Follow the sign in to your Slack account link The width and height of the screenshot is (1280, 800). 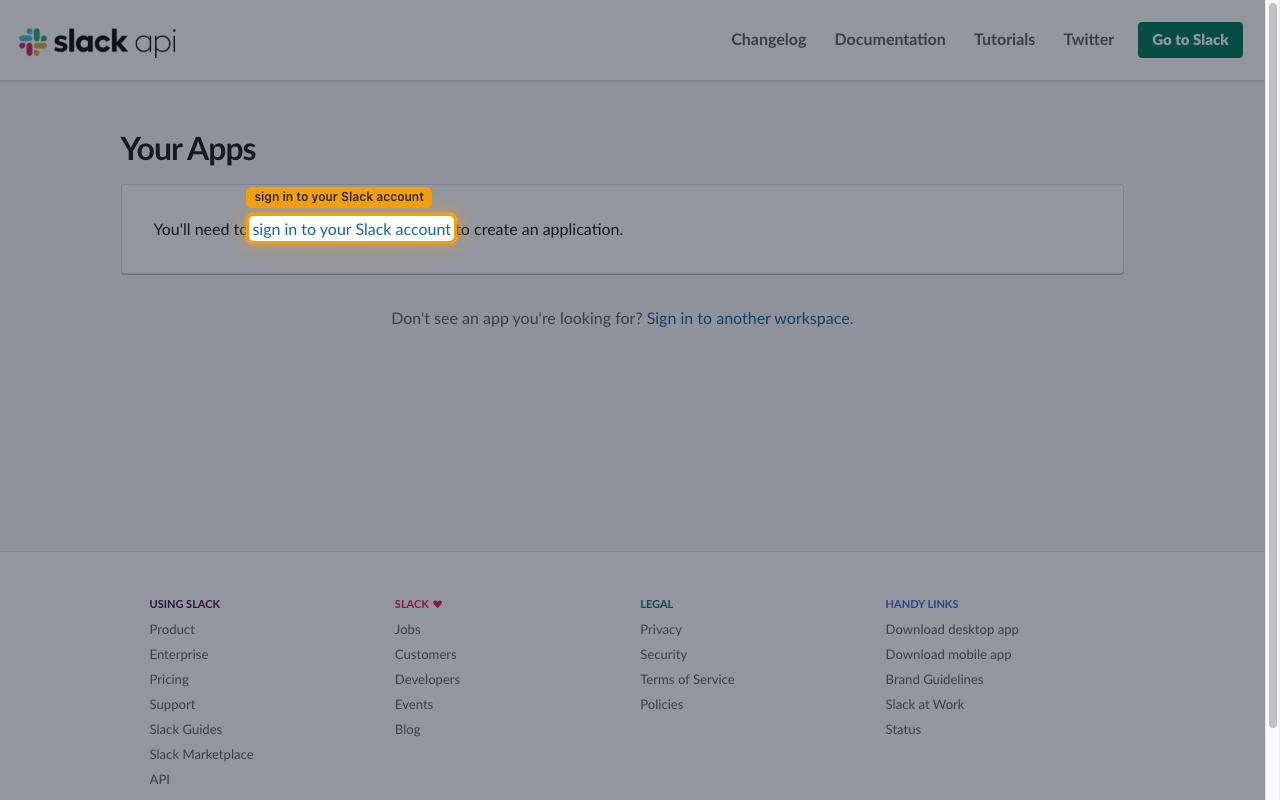pos(352,229)
